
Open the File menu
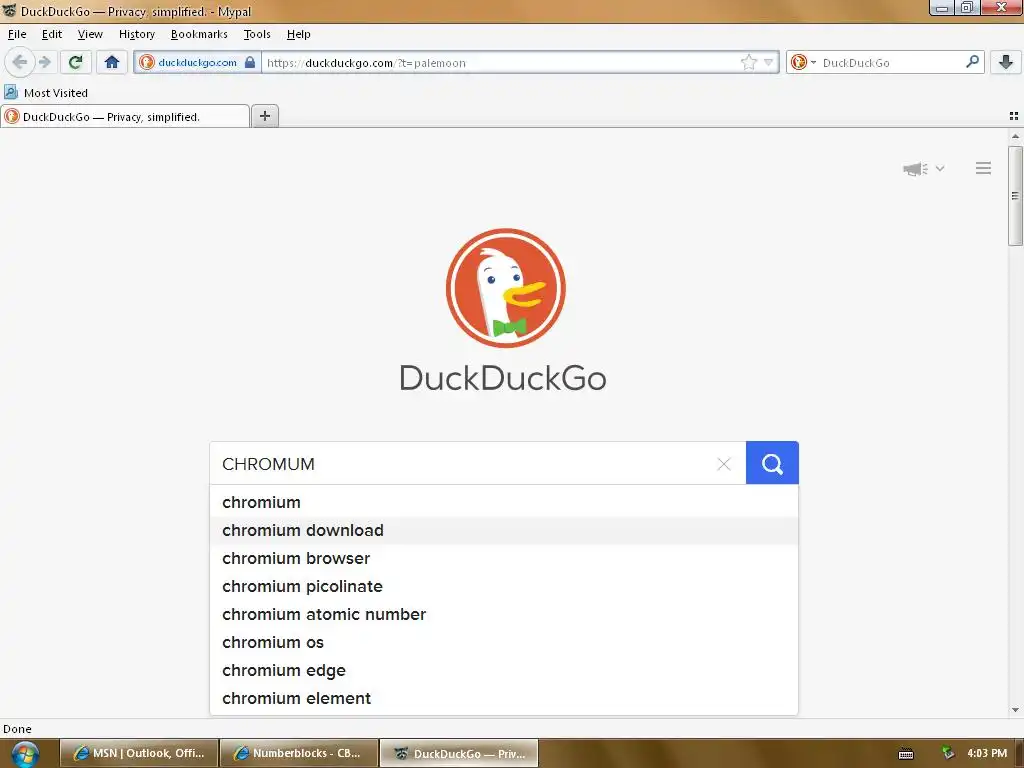tap(17, 34)
